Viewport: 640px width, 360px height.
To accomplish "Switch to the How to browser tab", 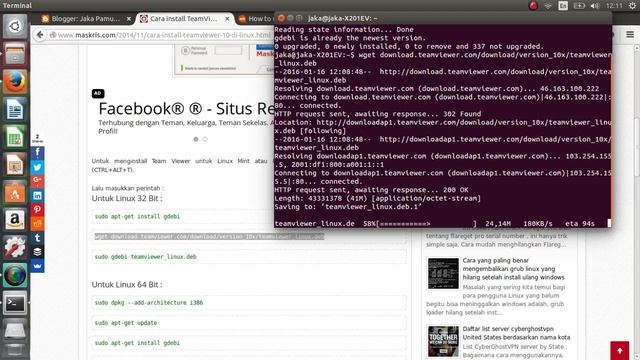I will click(255, 19).
